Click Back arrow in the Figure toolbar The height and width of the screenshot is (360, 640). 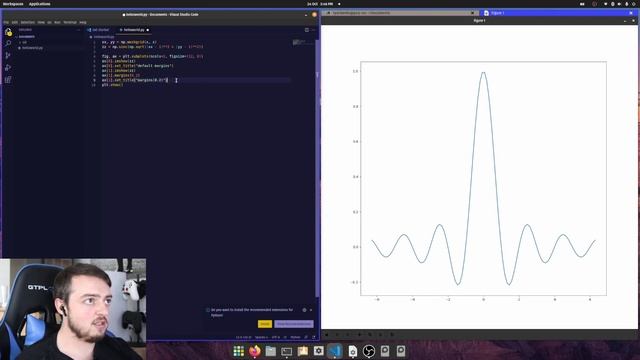point(337,334)
